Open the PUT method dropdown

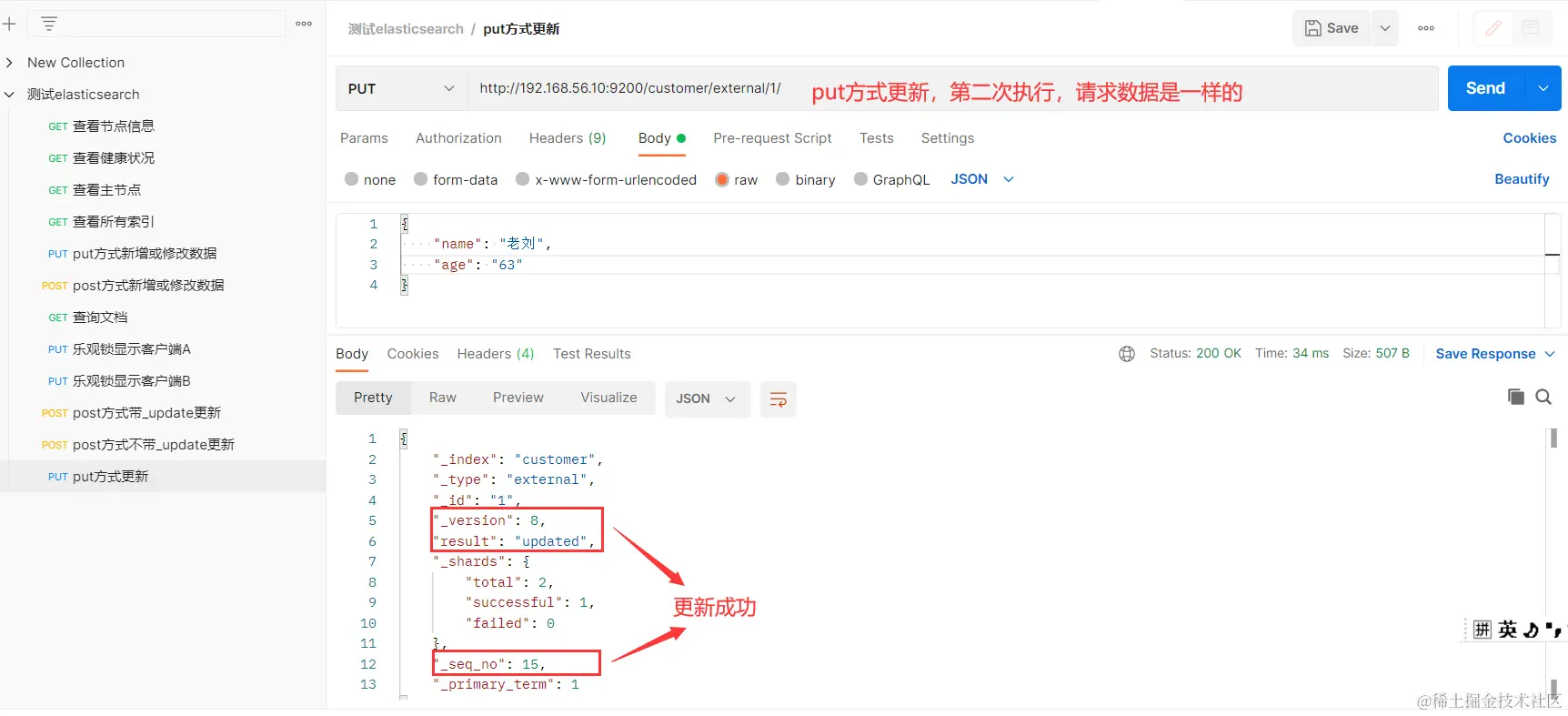coord(401,88)
